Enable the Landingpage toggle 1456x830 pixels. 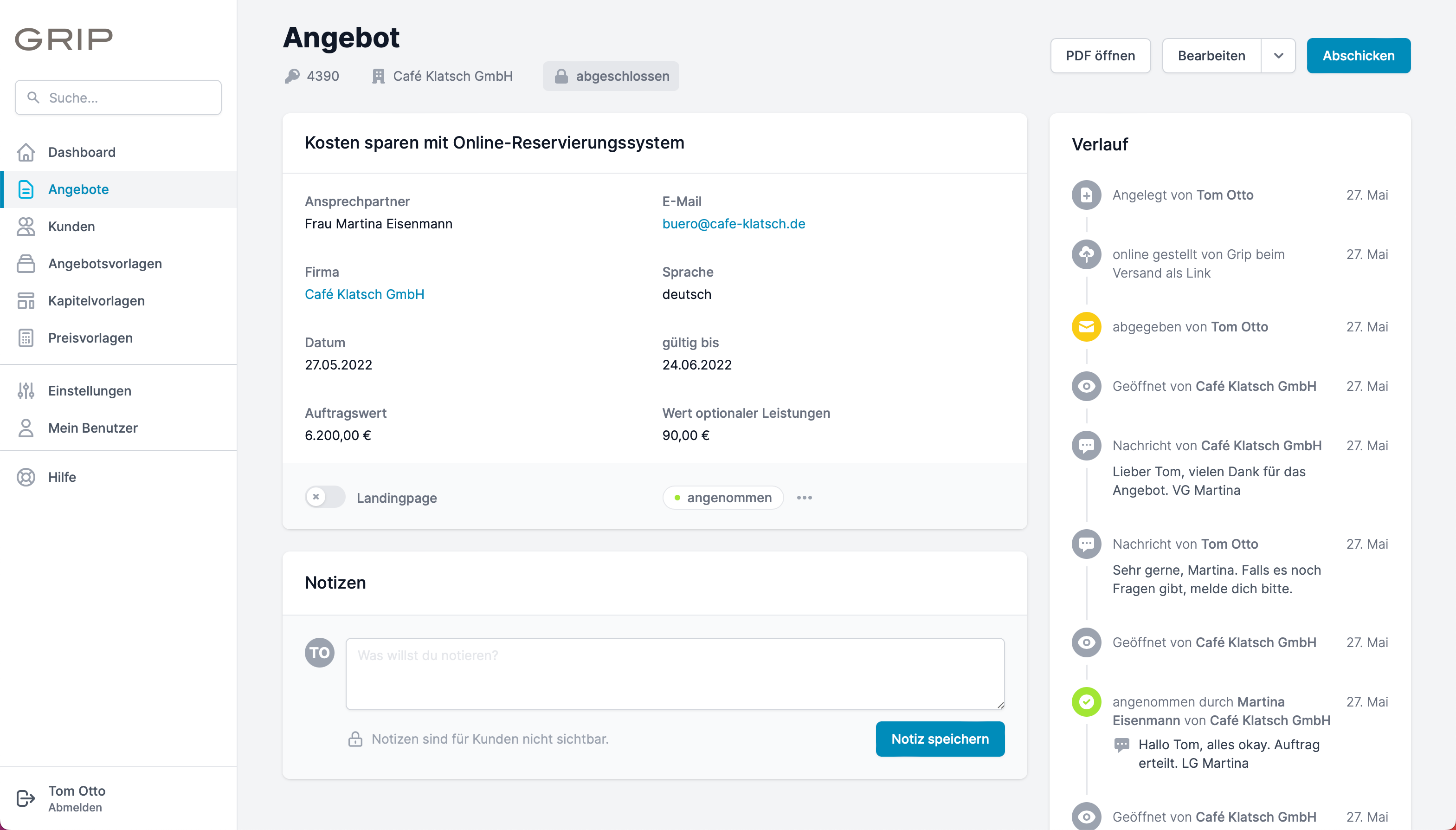(324, 497)
